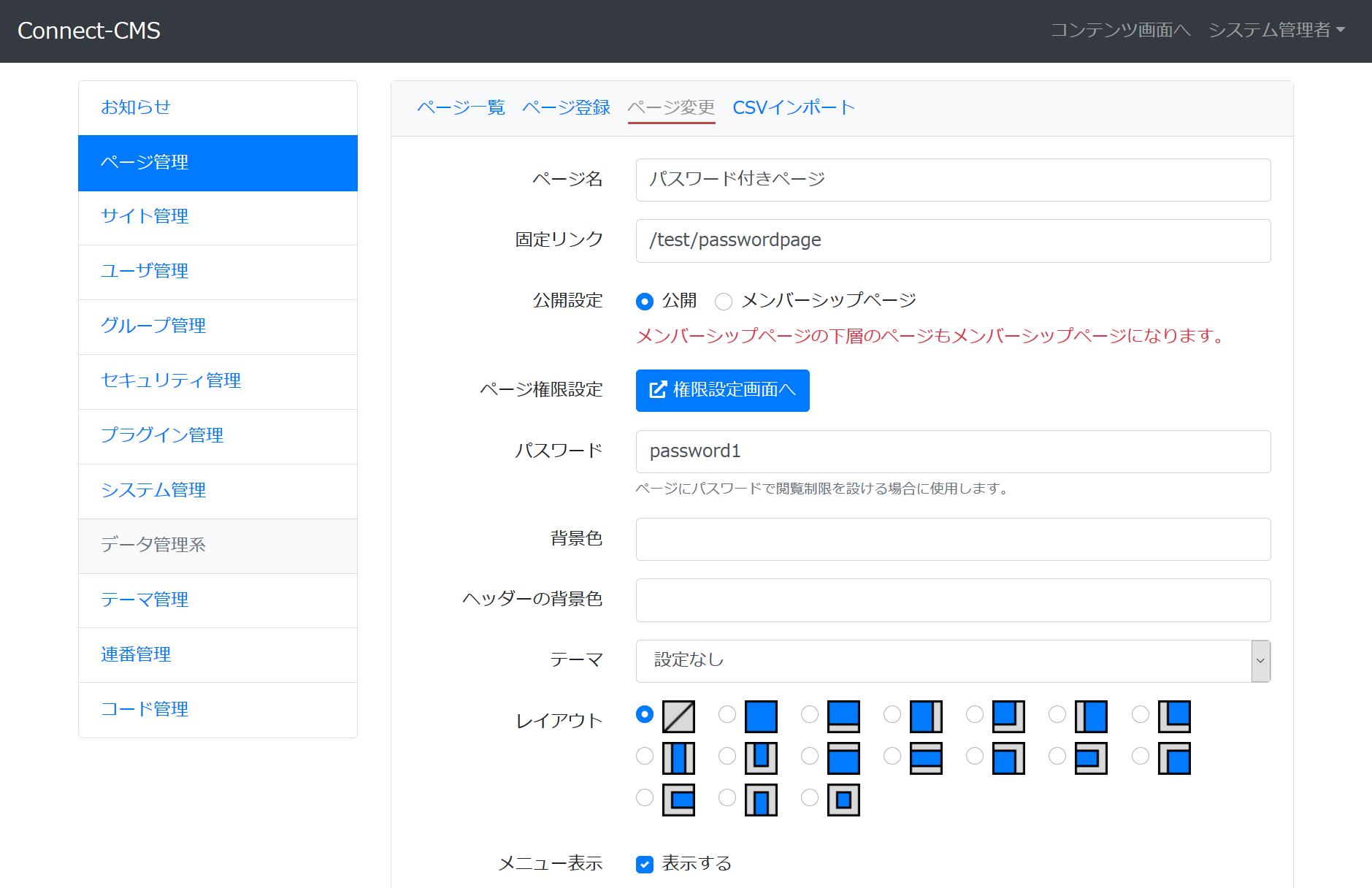The image size is (1372, 888).
Task: Select the layout icon with header only
Action: pyautogui.click(x=843, y=758)
